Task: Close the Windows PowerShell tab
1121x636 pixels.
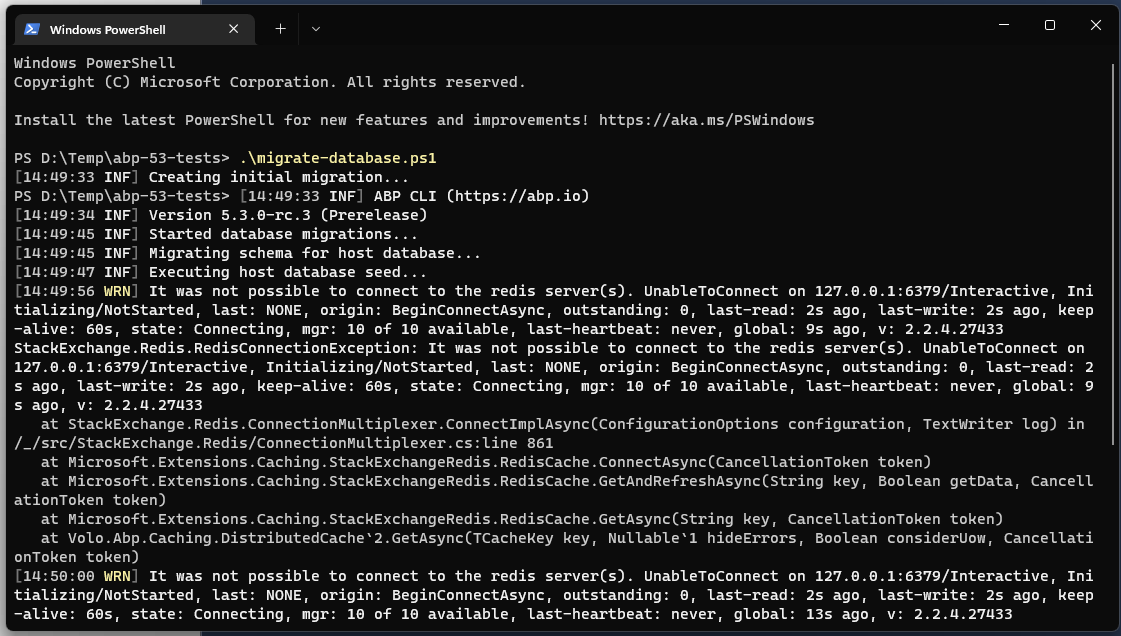Action: [233, 29]
